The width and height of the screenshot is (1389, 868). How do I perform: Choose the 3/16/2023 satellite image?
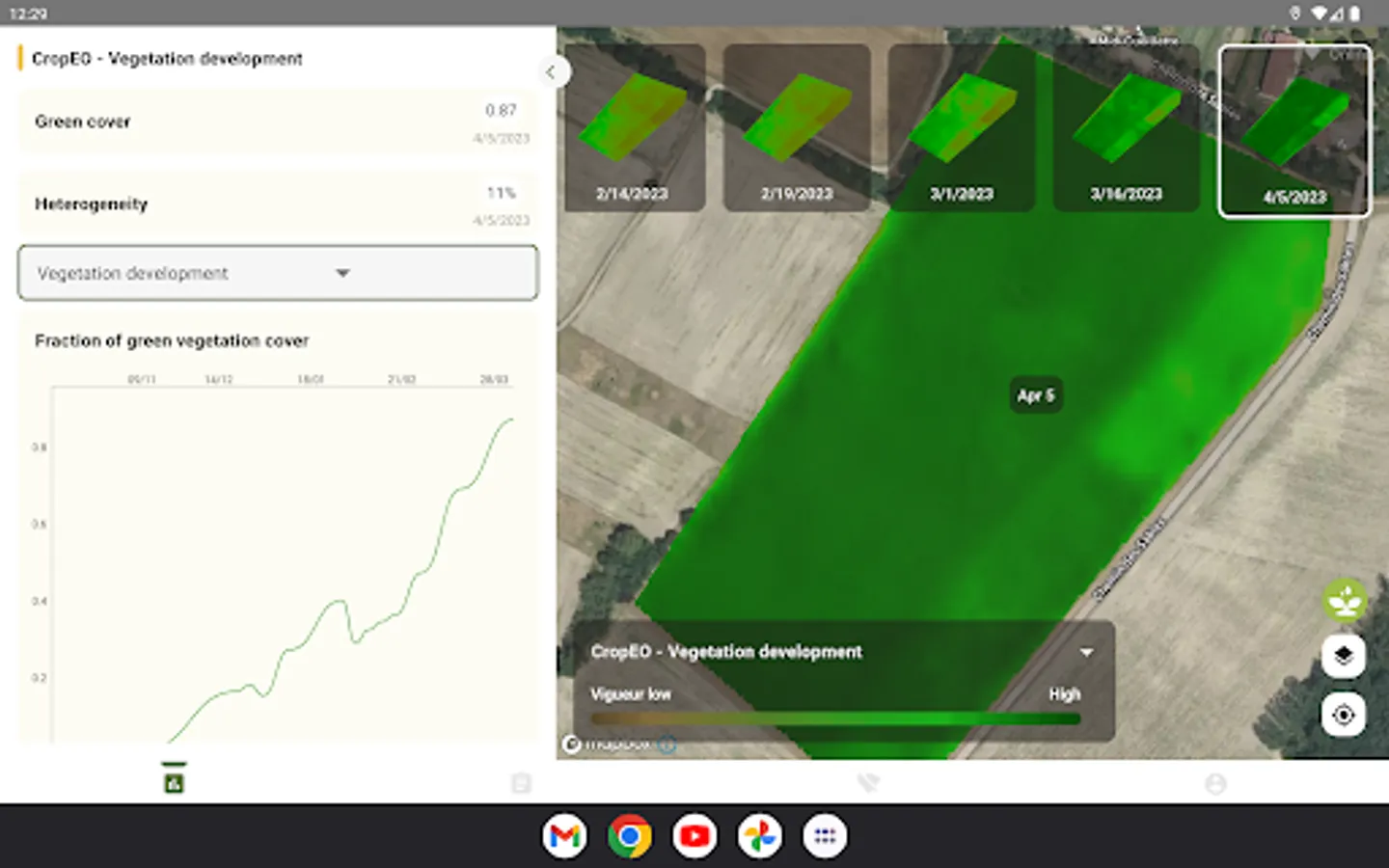point(1126,127)
